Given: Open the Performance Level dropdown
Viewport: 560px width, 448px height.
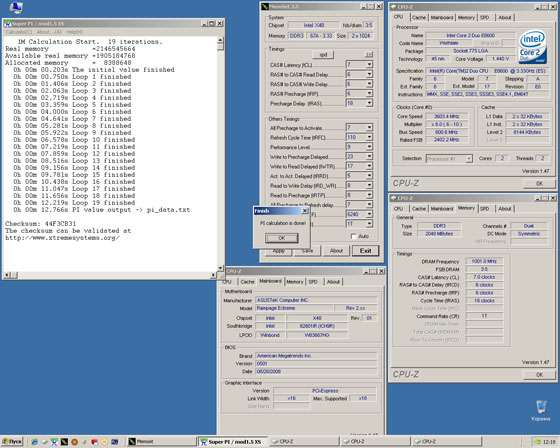Looking at the screenshot, I should 369,147.
